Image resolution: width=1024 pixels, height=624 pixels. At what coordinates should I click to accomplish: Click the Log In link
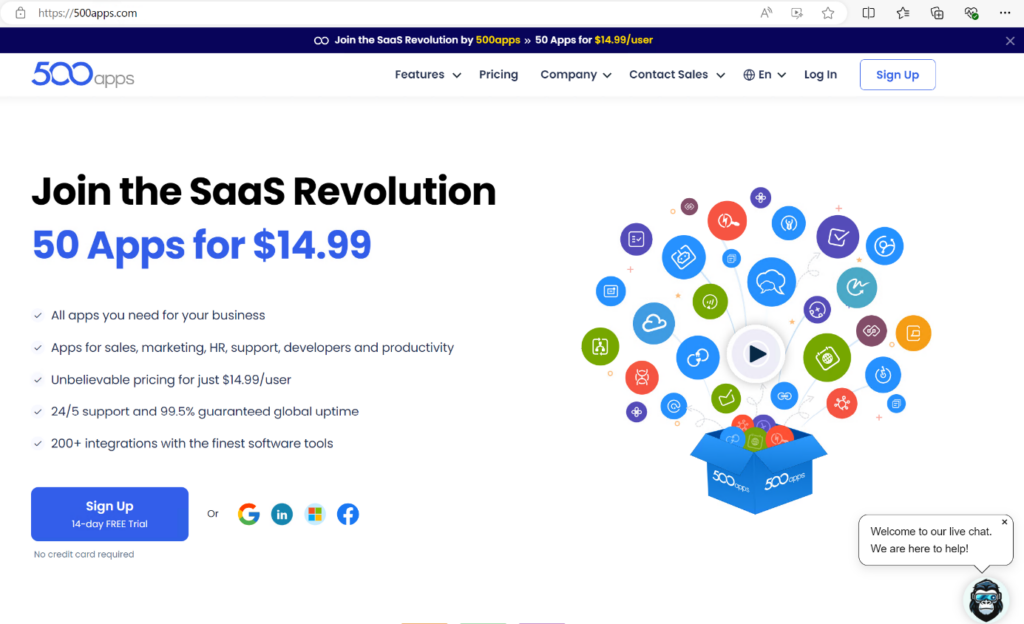(820, 74)
